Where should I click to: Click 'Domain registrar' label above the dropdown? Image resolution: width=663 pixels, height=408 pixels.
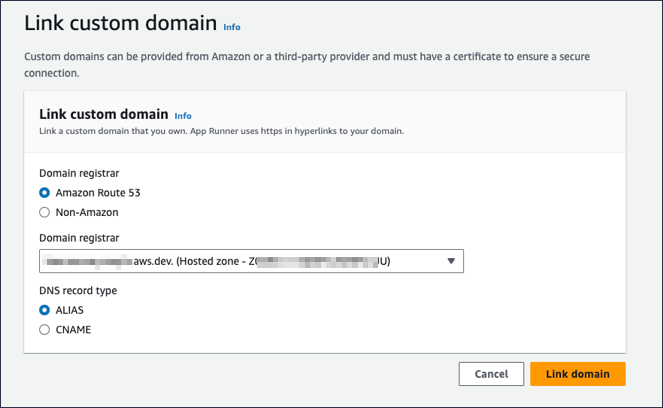tap(78, 238)
